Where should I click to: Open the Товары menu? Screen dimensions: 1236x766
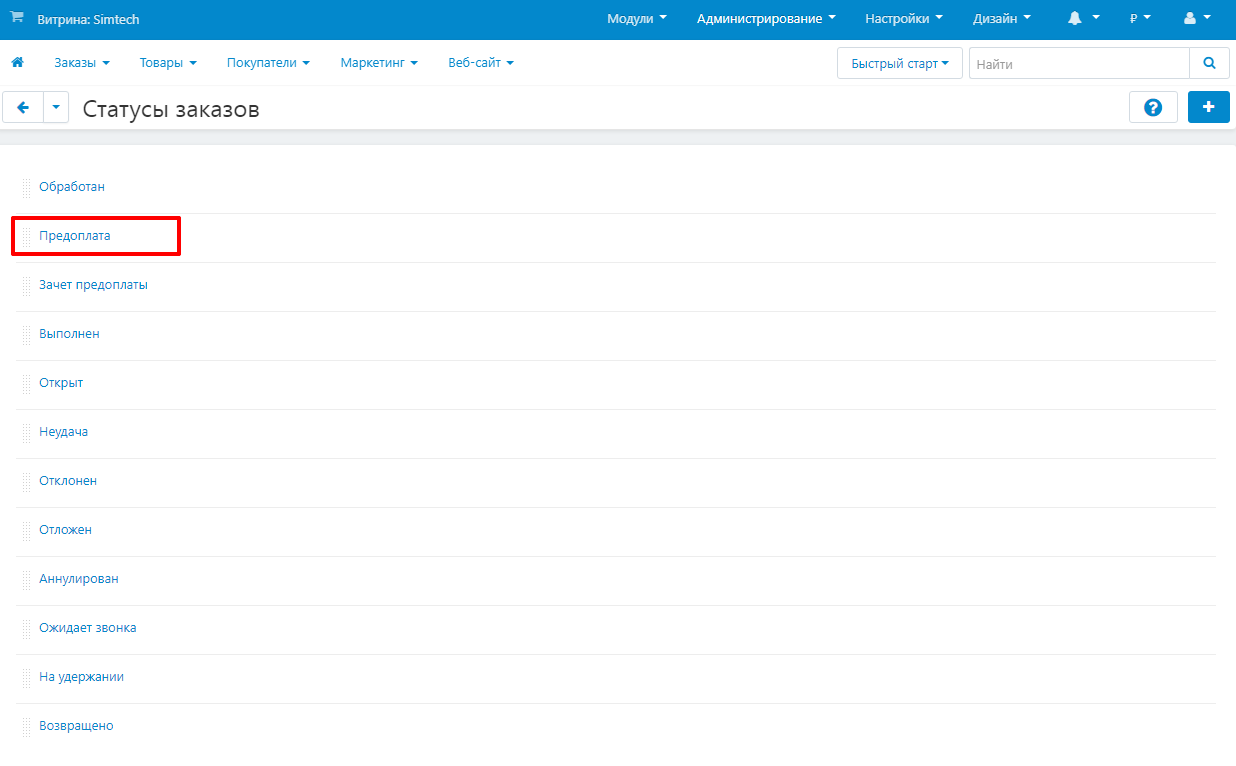tap(168, 63)
